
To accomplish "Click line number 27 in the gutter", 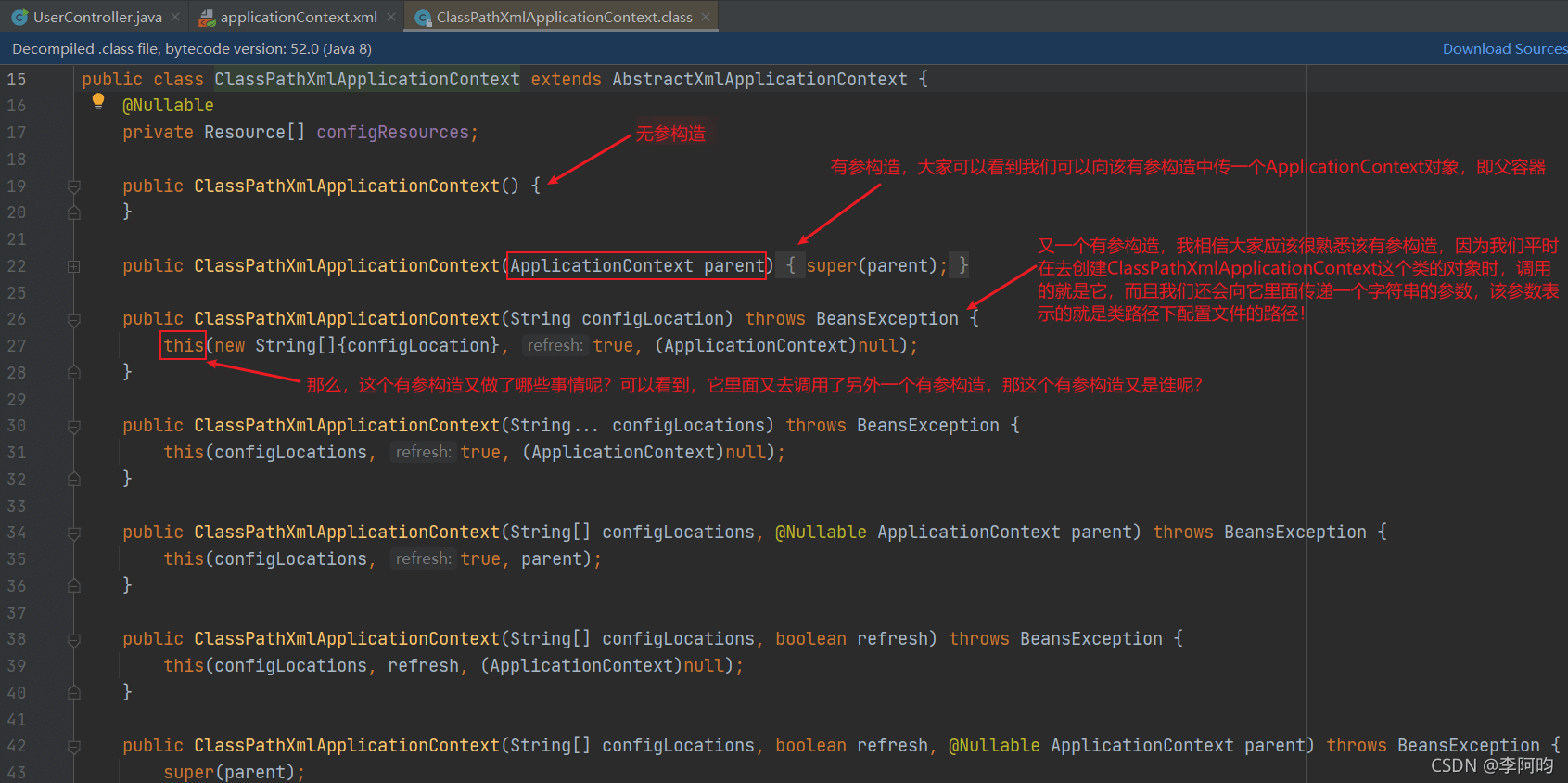I will [17, 346].
